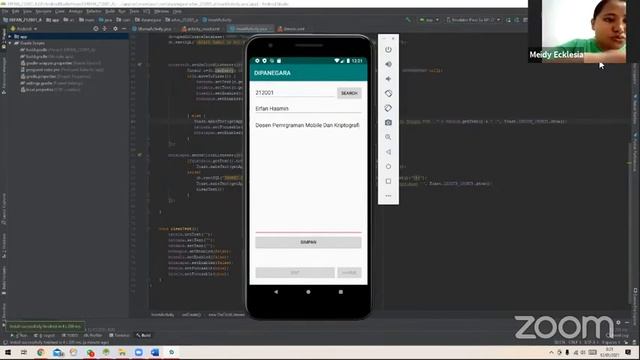Click the emulator Rotate Left icon
Screen dimensions: 640x360
pyautogui.click(x=388, y=93)
